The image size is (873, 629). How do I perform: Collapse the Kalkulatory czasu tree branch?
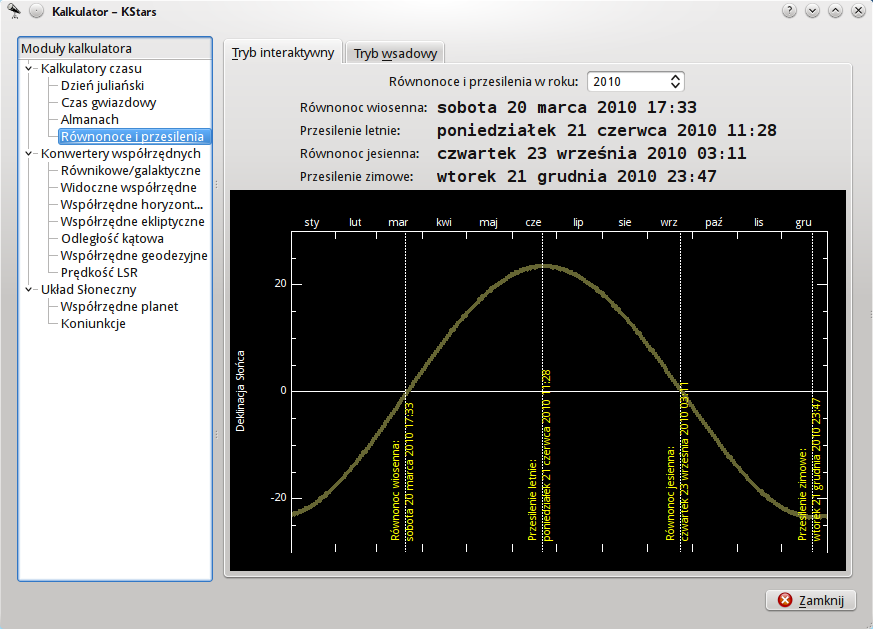(x=30, y=69)
